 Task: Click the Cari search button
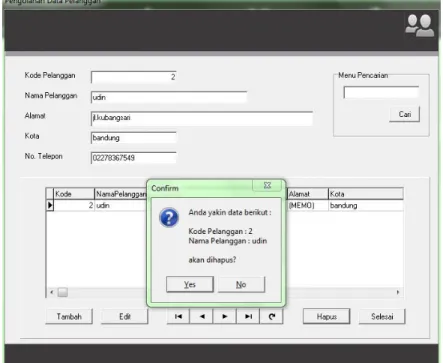click(405, 114)
